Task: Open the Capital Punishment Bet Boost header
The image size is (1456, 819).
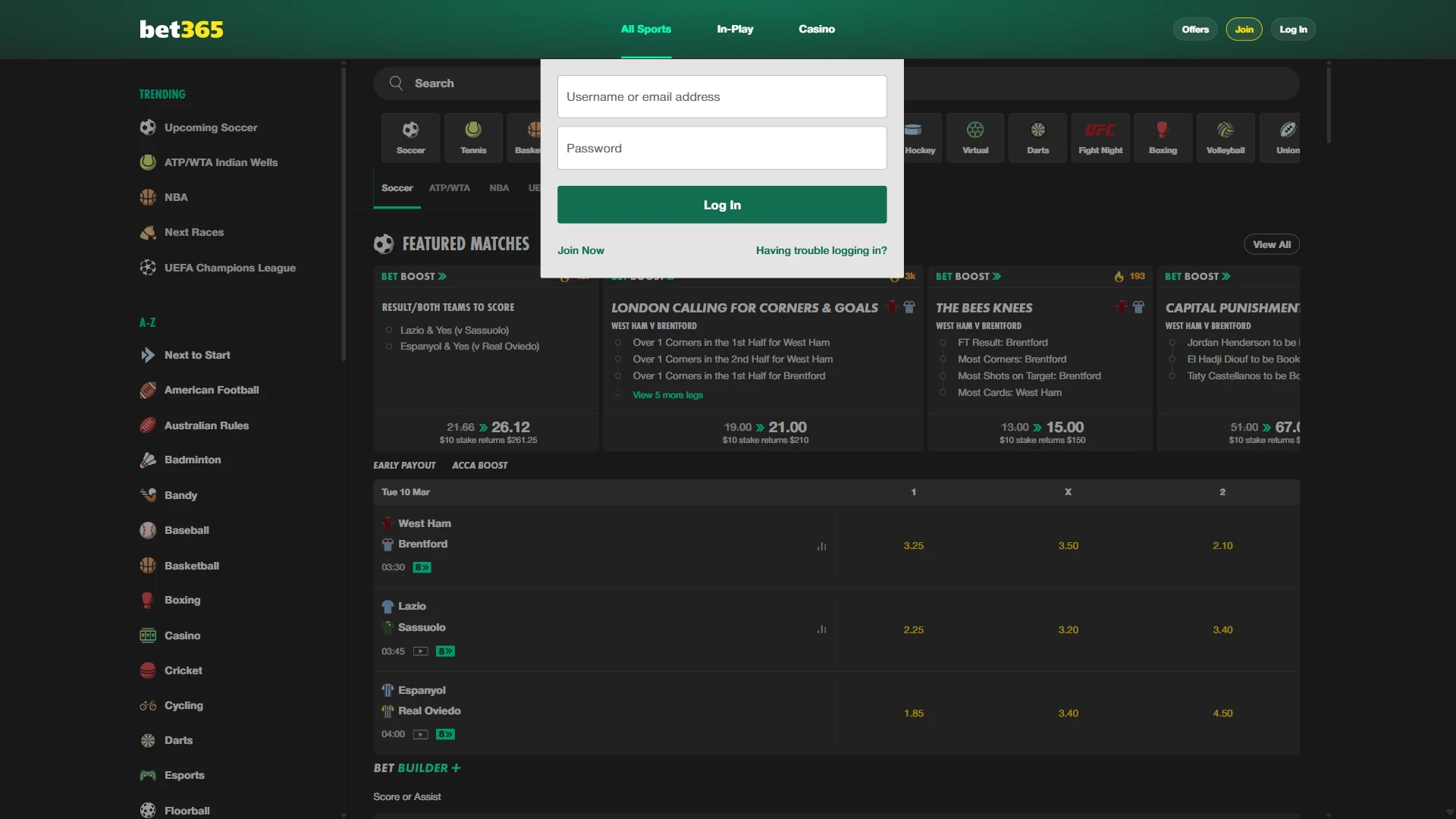Action: pyautogui.click(x=1232, y=308)
